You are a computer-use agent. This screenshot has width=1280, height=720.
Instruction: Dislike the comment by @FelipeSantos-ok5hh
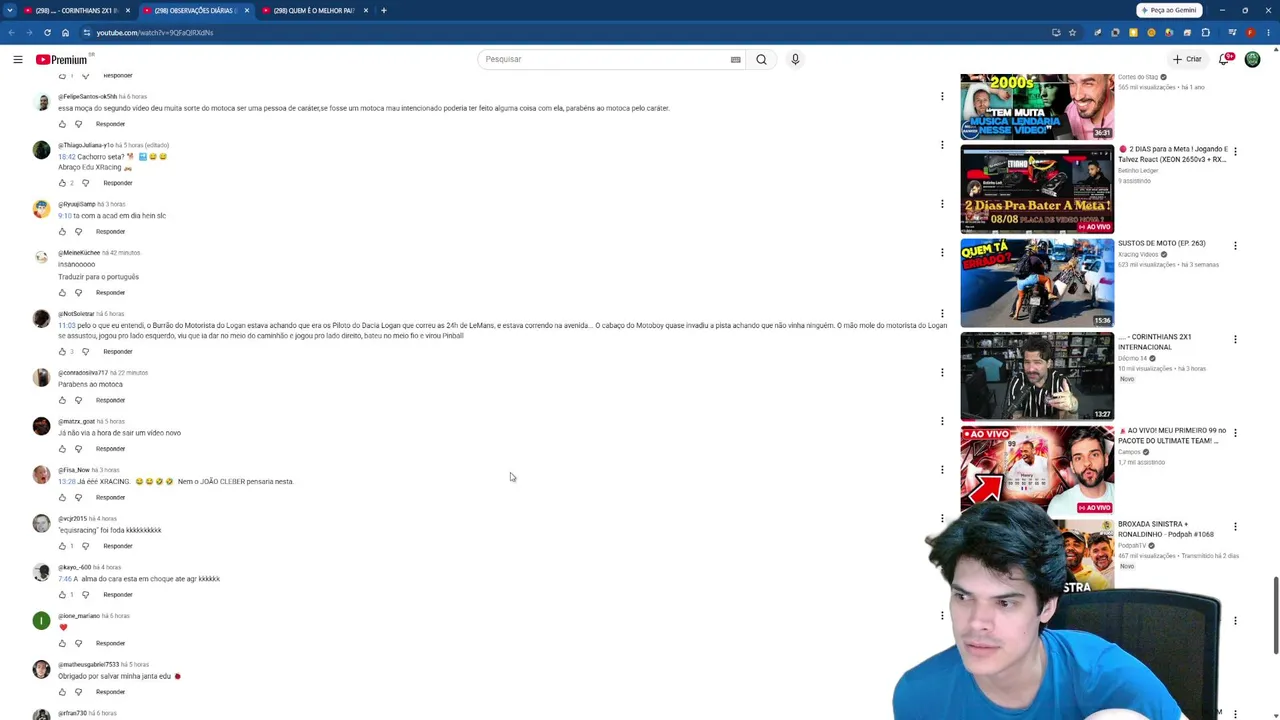[78, 124]
